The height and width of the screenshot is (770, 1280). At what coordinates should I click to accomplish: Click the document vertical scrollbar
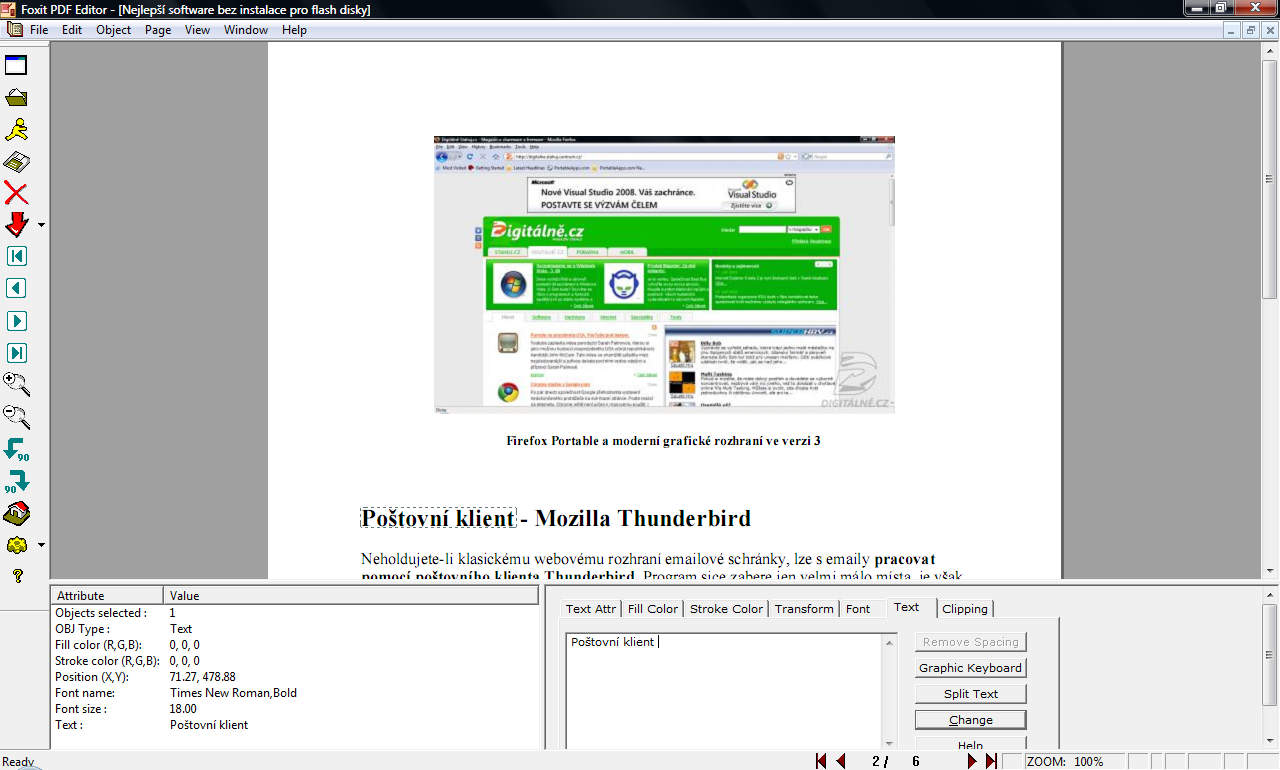click(x=1270, y=310)
